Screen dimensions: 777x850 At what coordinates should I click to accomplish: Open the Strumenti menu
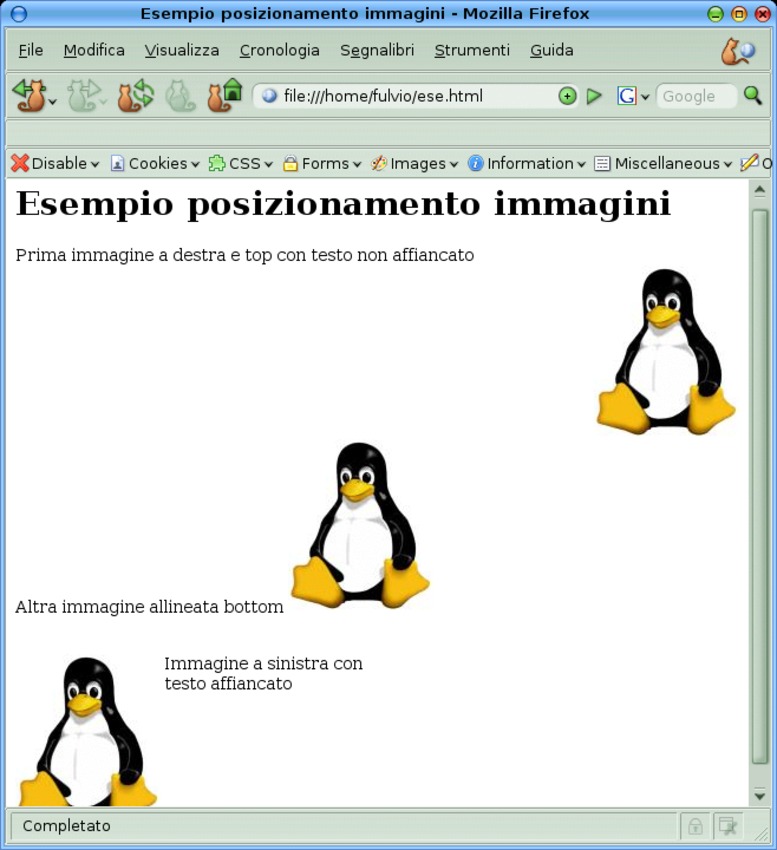tap(472, 50)
